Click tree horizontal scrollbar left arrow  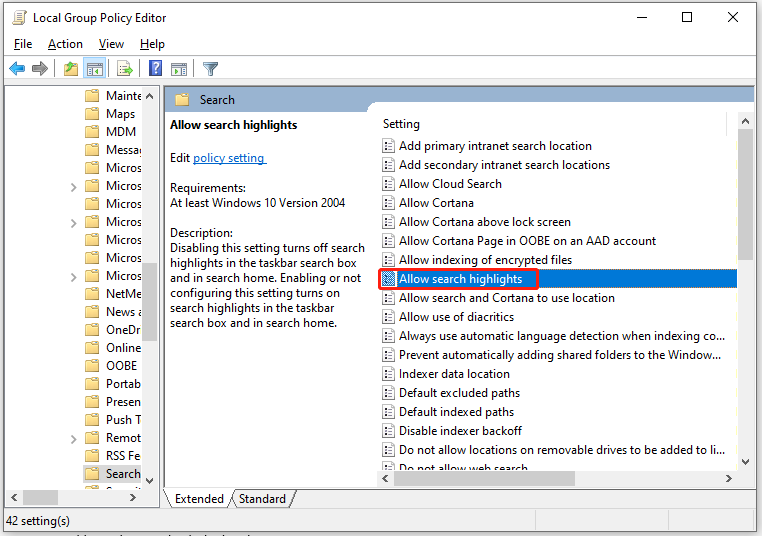tap(14, 498)
